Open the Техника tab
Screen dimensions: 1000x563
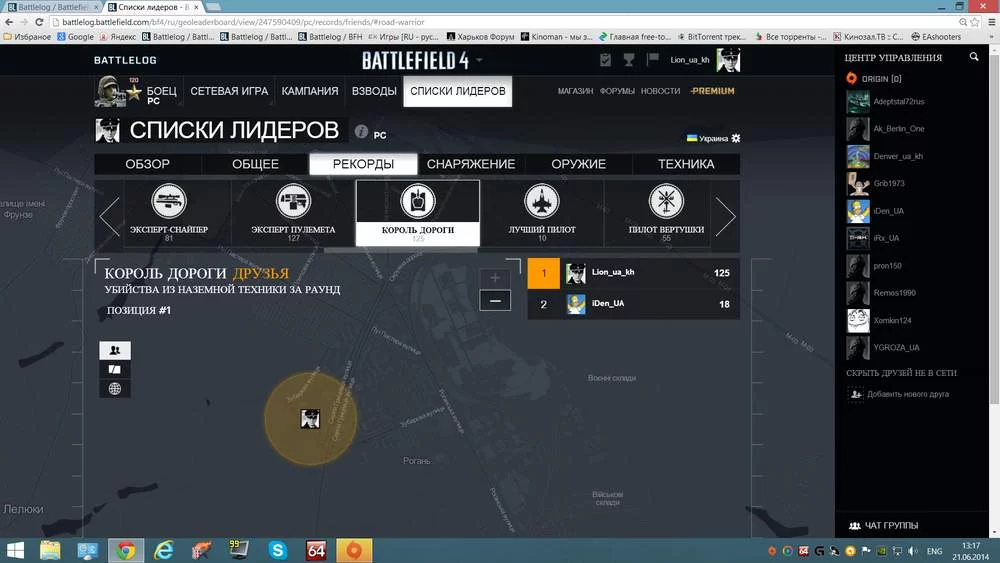tap(686, 164)
